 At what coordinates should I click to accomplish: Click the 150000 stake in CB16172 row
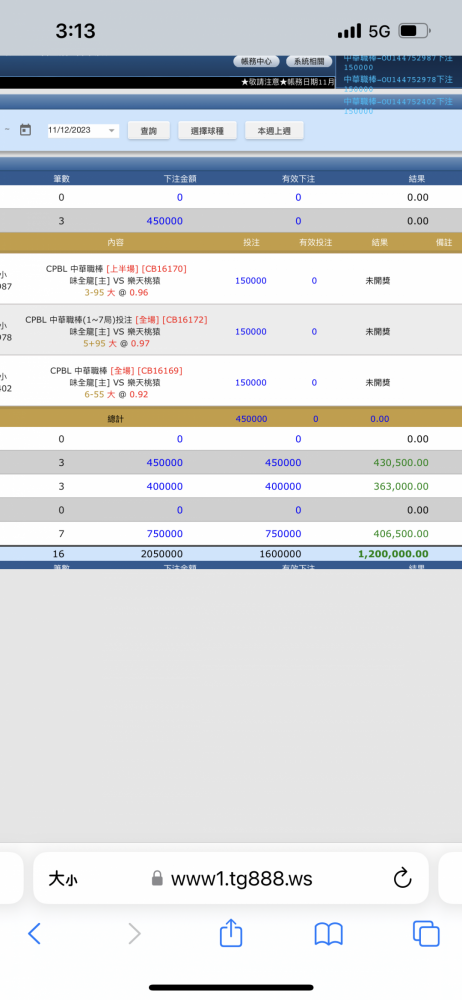coord(251,332)
